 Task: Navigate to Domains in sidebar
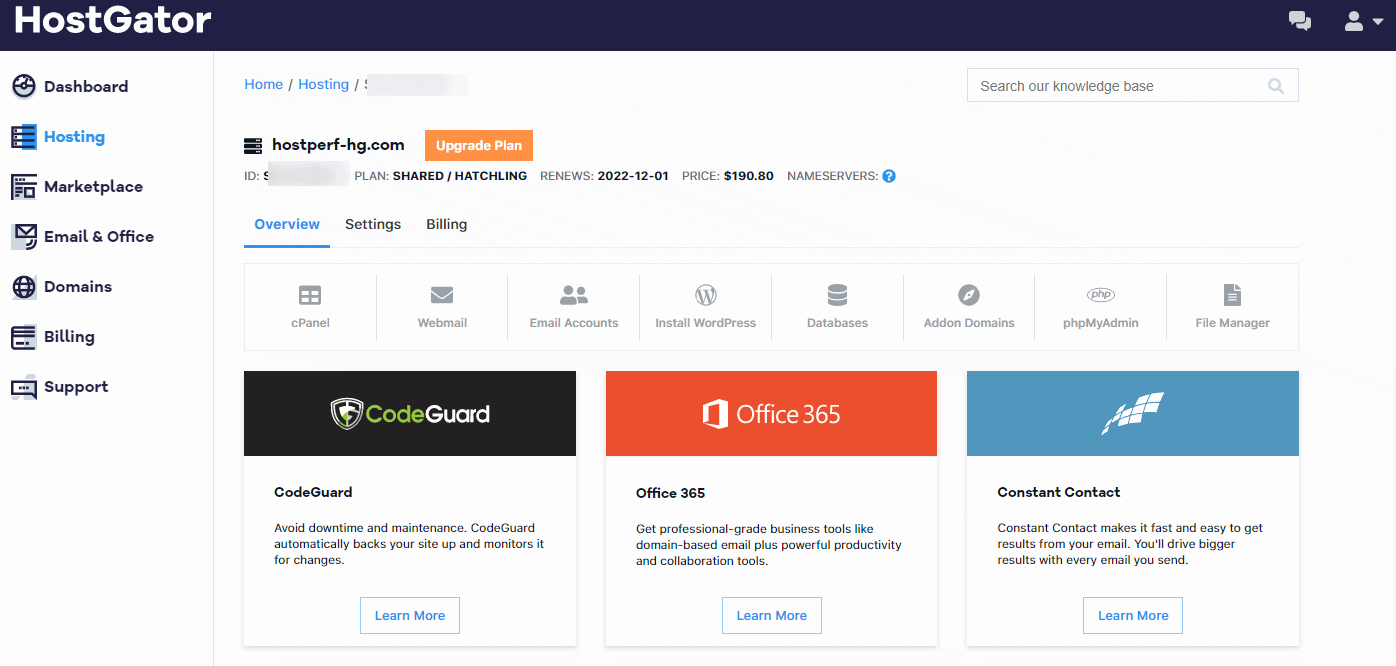78,287
